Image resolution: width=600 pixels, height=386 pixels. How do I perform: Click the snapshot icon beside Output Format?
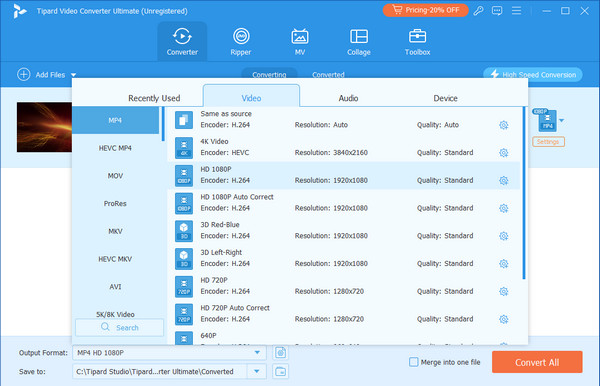coord(280,352)
